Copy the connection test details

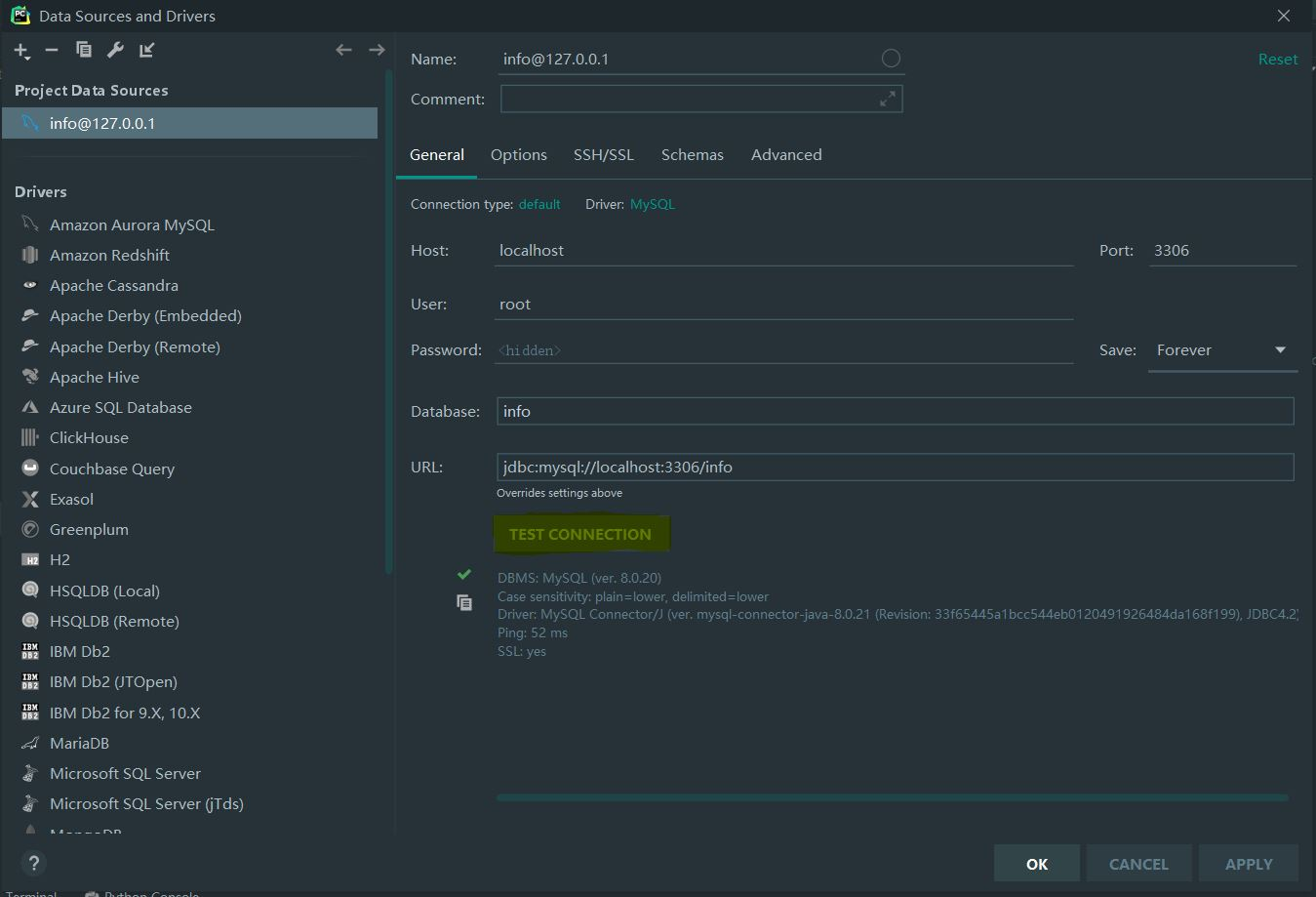pos(463,602)
